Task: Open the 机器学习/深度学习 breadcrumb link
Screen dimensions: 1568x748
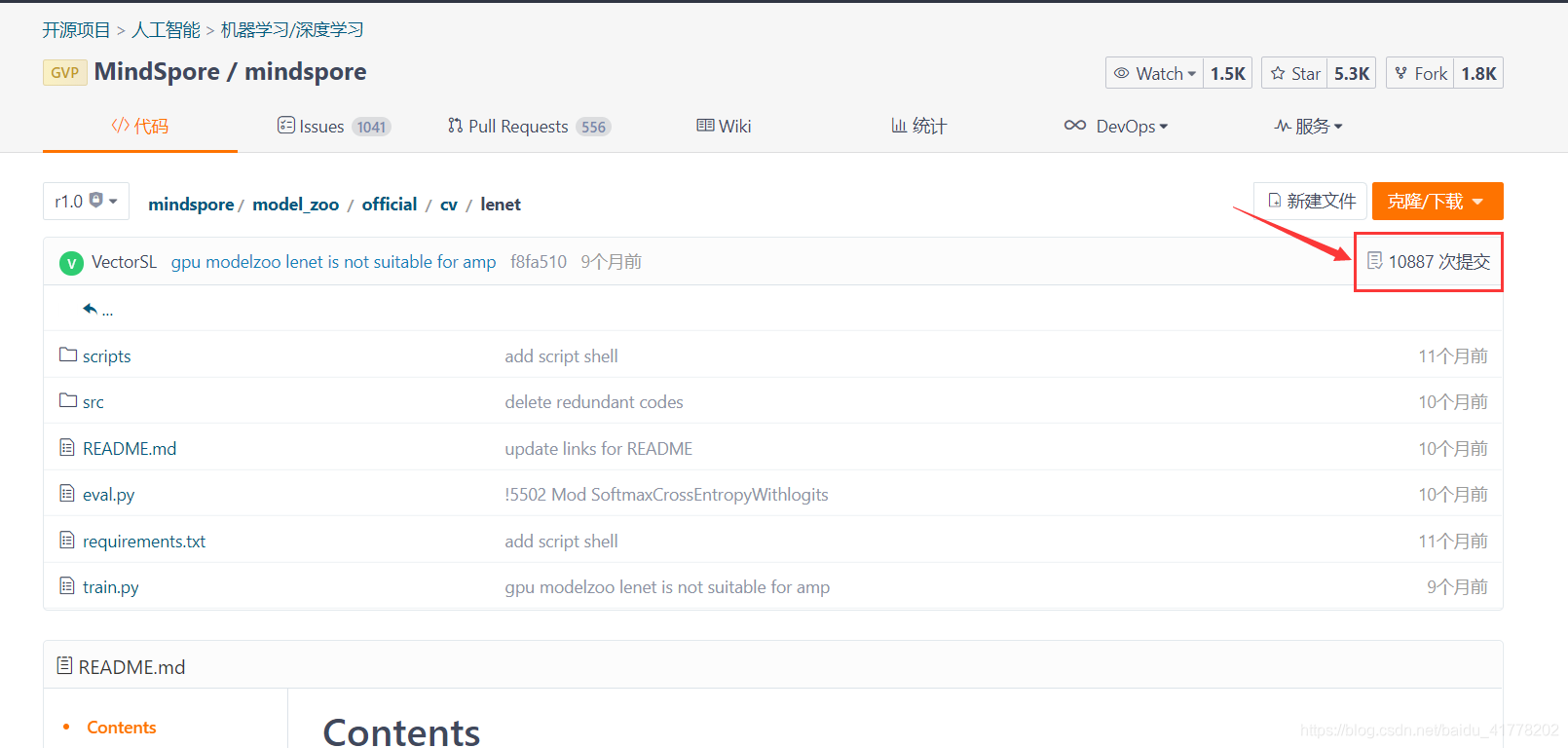Action: click(x=292, y=30)
